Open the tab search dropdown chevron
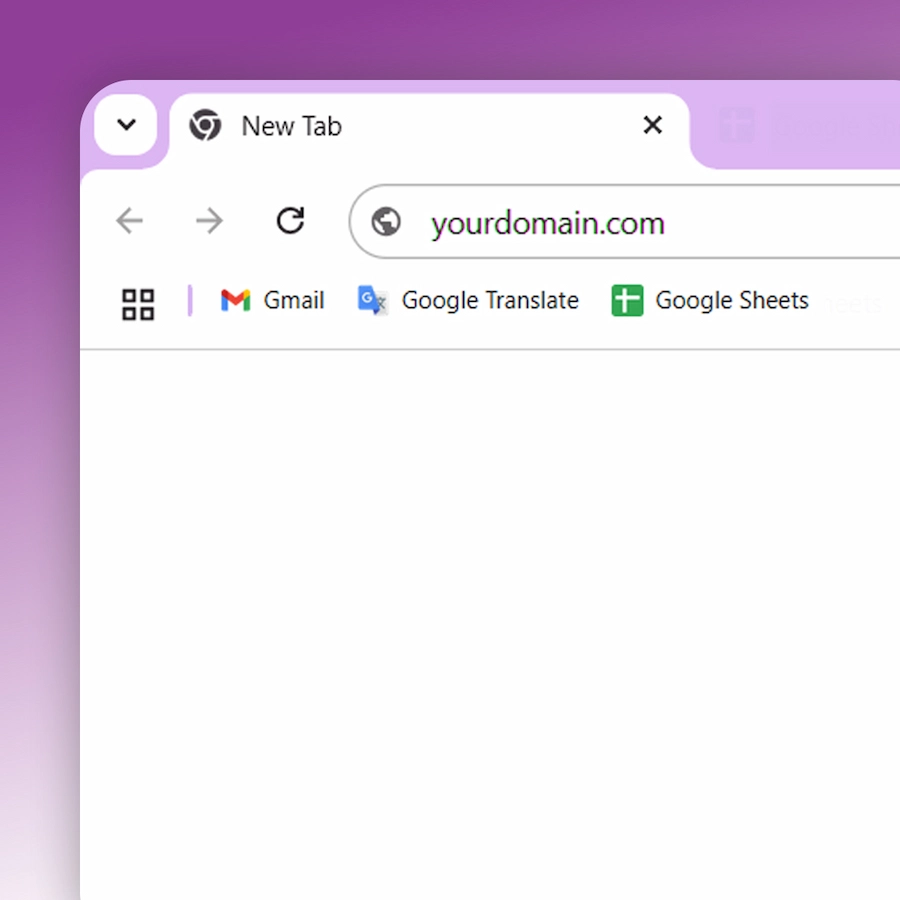This screenshot has height=900, width=900. coord(126,124)
